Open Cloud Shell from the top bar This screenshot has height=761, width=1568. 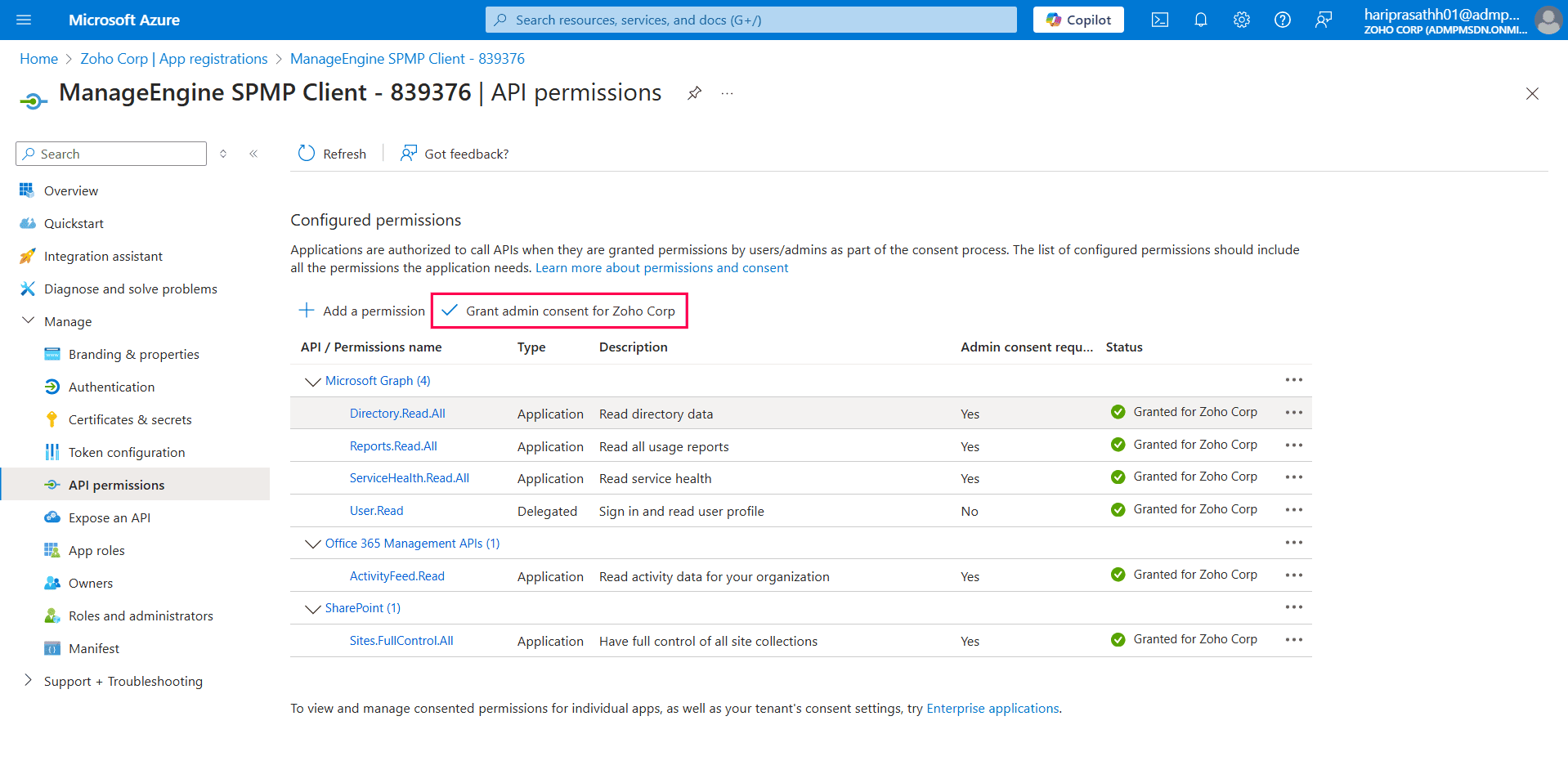coord(1159,20)
